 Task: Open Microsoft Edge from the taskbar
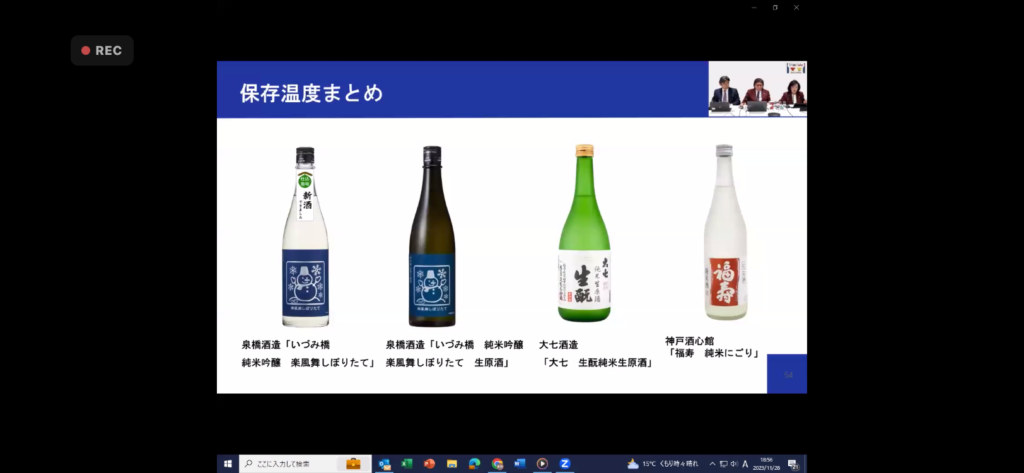click(x=475, y=464)
